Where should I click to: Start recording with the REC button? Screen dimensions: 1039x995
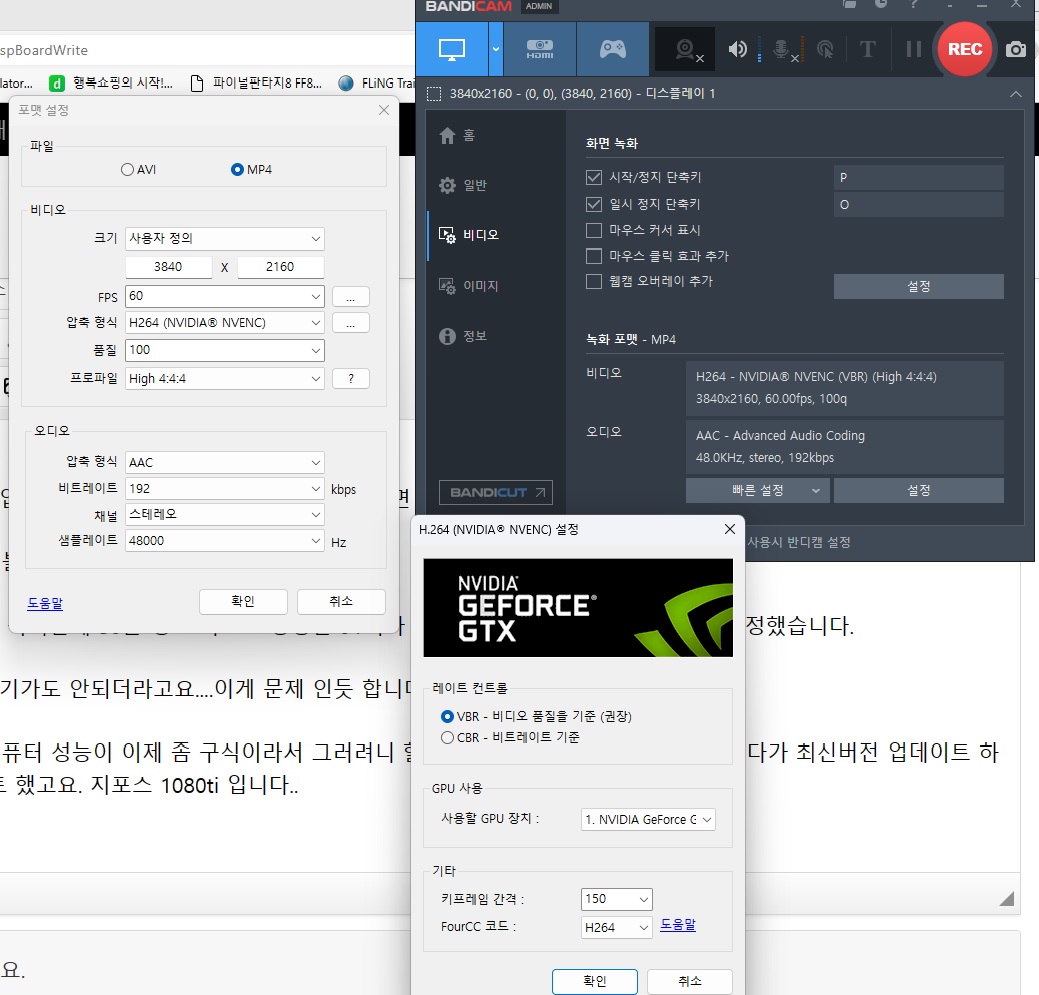point(965,49)
